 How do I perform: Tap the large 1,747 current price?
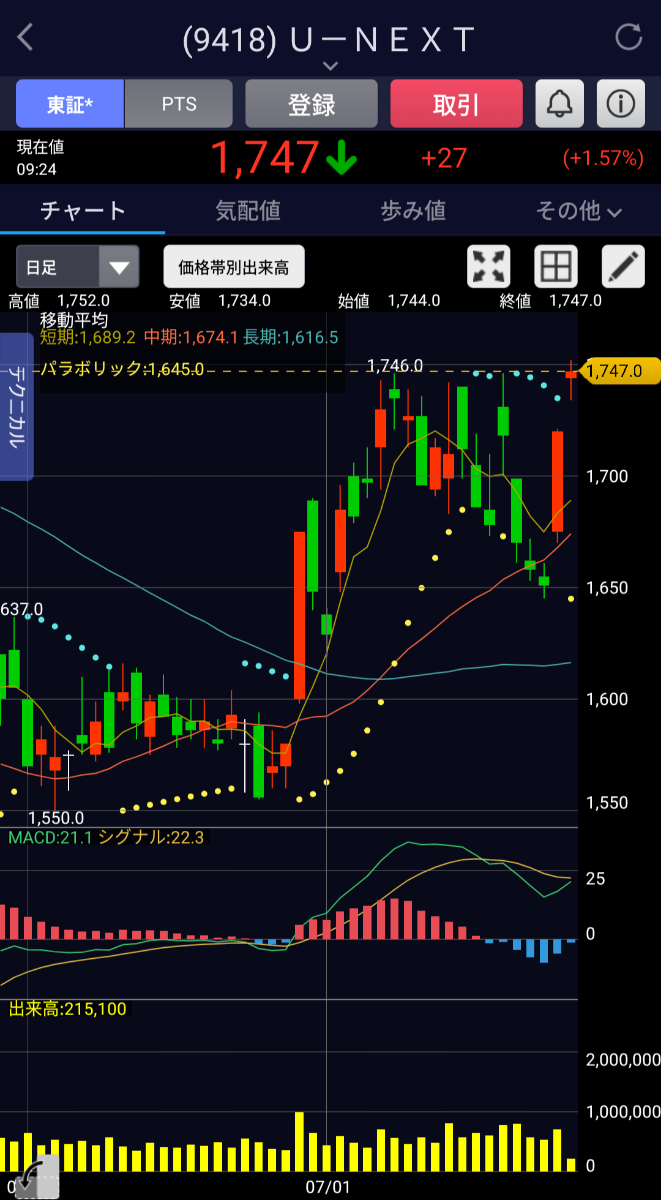[264, 158]
